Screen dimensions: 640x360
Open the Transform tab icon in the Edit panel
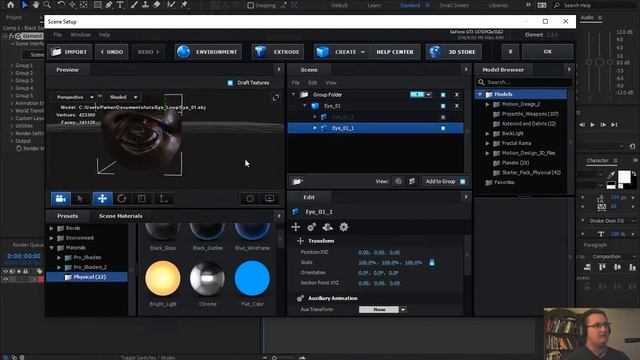pyautogui.click(x=296, y=227)
